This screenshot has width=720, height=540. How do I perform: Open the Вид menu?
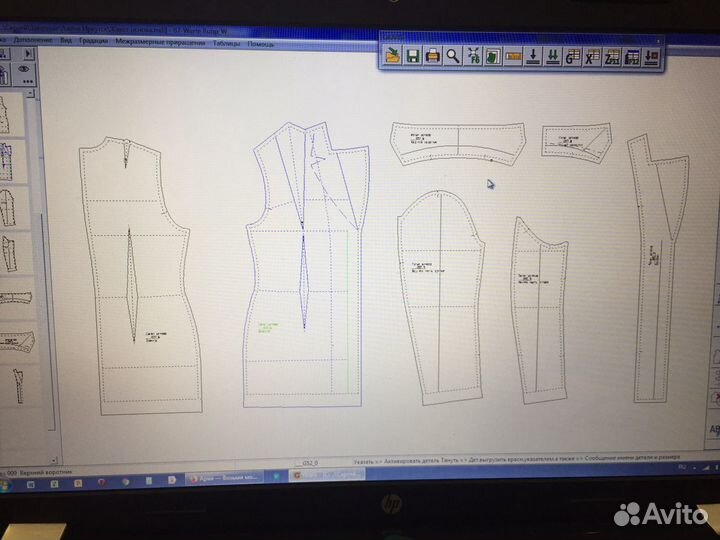66,44
